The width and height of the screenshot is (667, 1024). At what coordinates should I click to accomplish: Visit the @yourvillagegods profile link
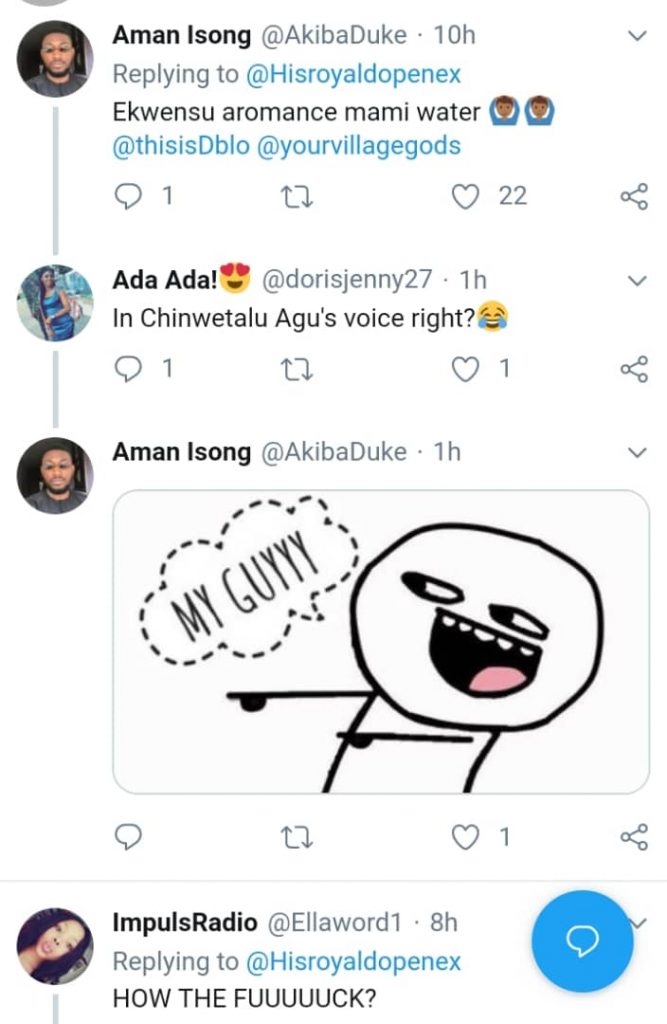pyautogui.click(x=360, y=146)
